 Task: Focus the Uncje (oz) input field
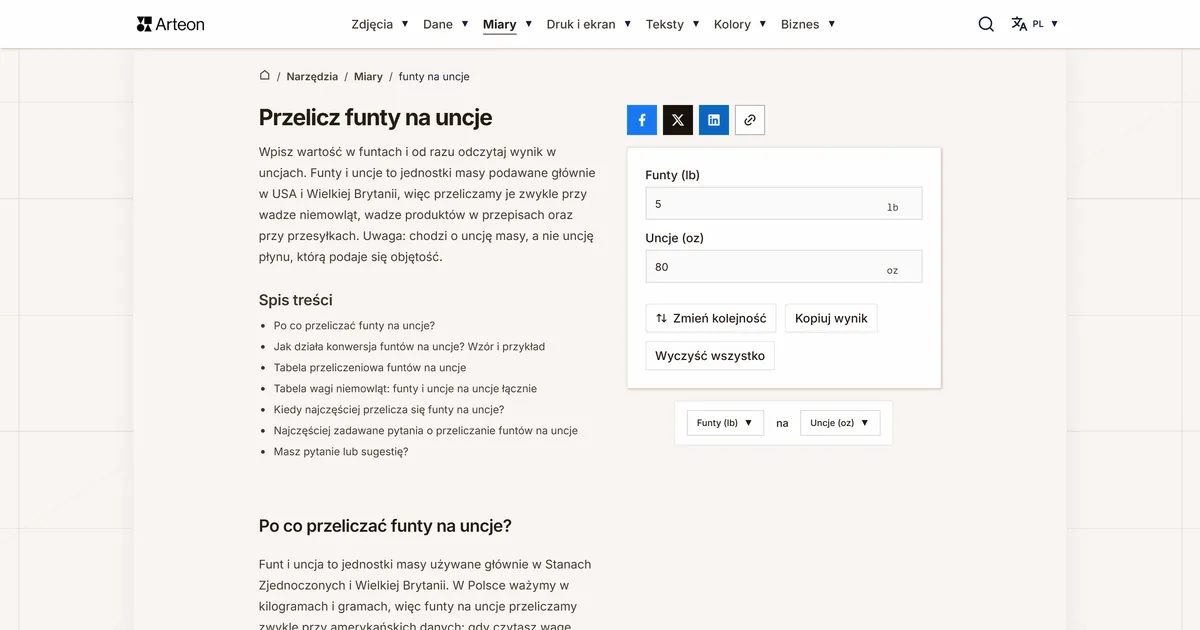[784, 267]
